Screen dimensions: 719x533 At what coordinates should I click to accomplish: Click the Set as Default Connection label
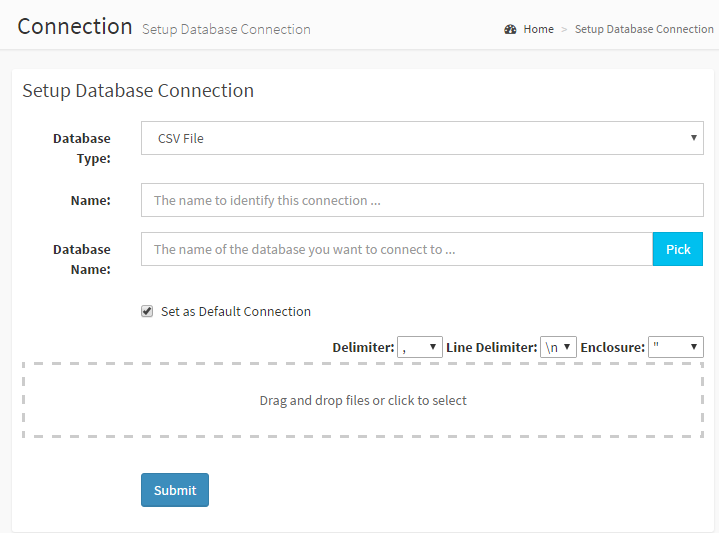tap(236, 312)
